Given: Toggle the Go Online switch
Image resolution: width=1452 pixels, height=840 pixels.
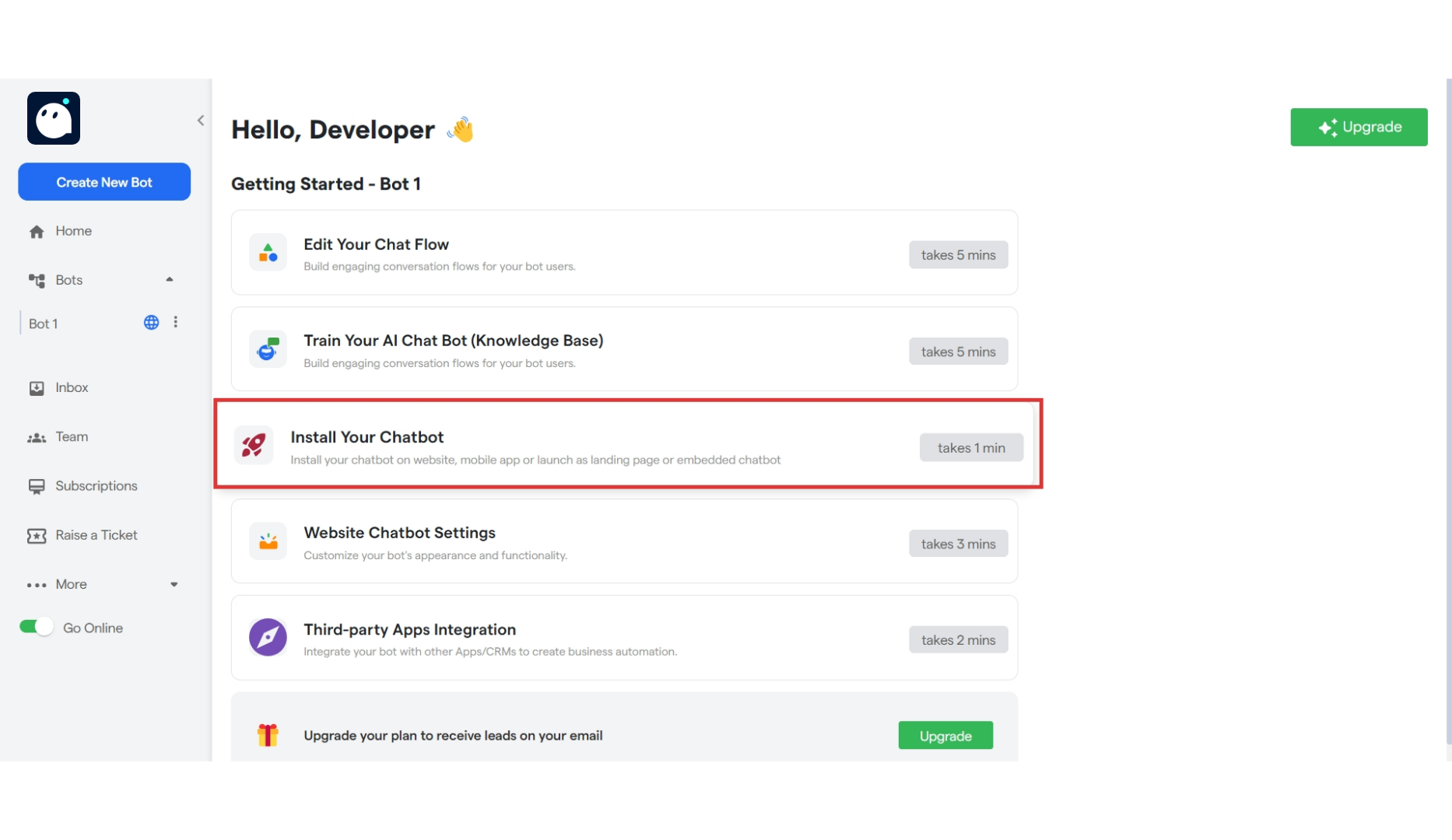Looking at the screenshot, I should (35, 627).
